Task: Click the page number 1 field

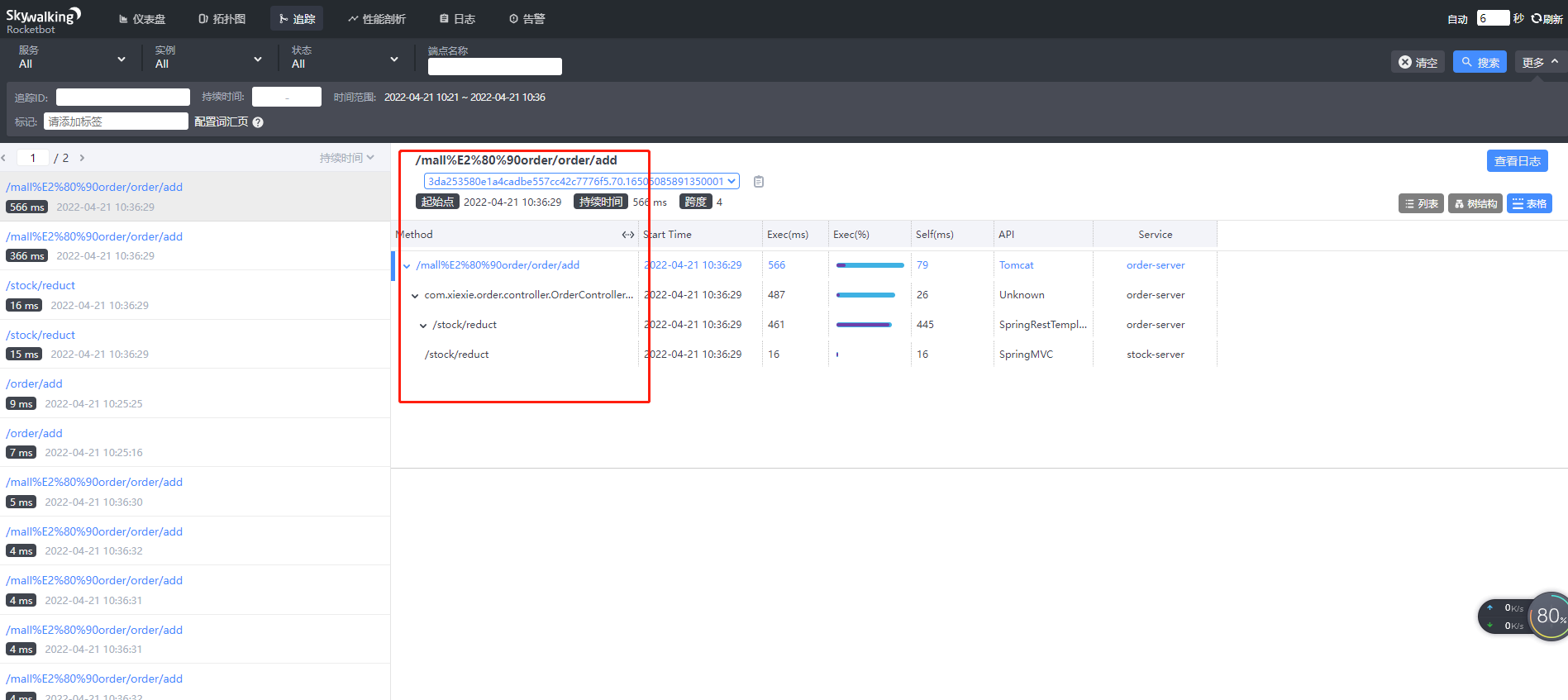Action: point(33,158)
